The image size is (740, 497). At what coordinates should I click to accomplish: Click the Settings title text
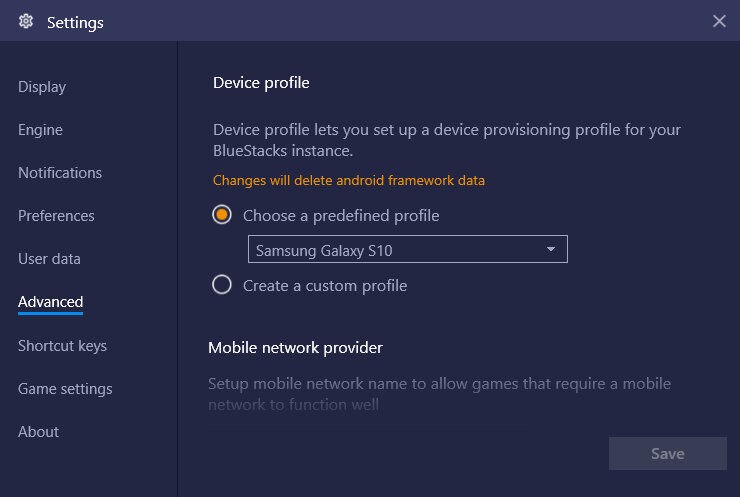point(75,22)
